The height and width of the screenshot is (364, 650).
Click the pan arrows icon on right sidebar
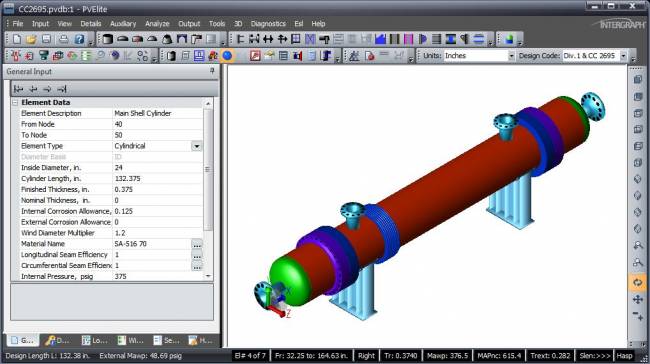638,299
